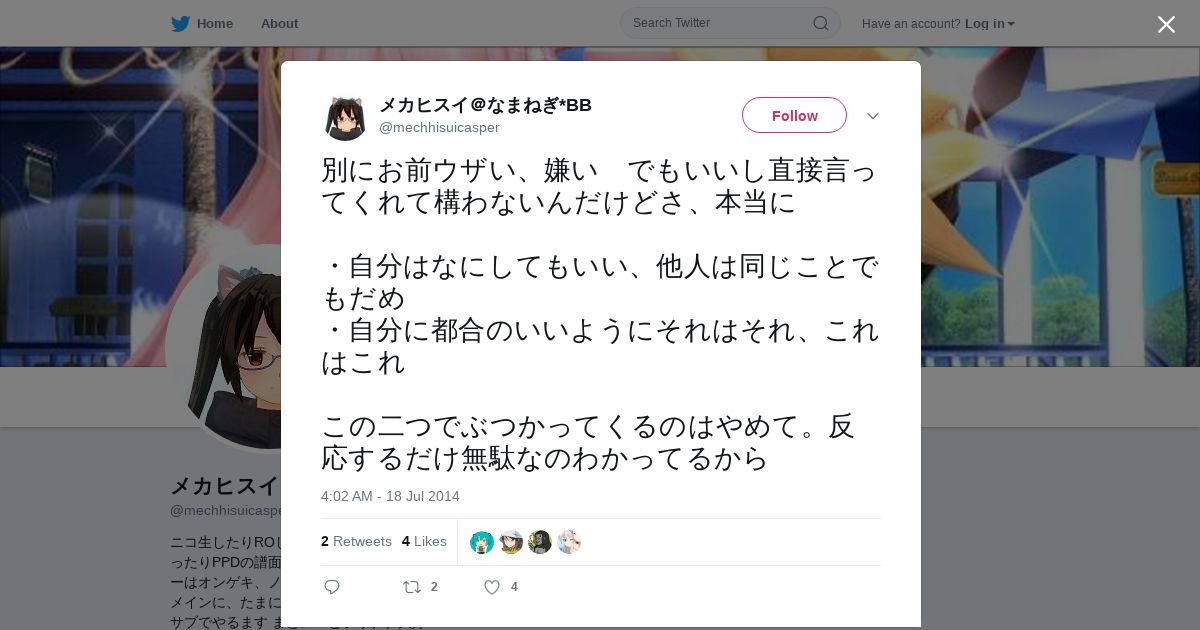
Task: View the 2 Retweets list
Action: pos(356,541)
